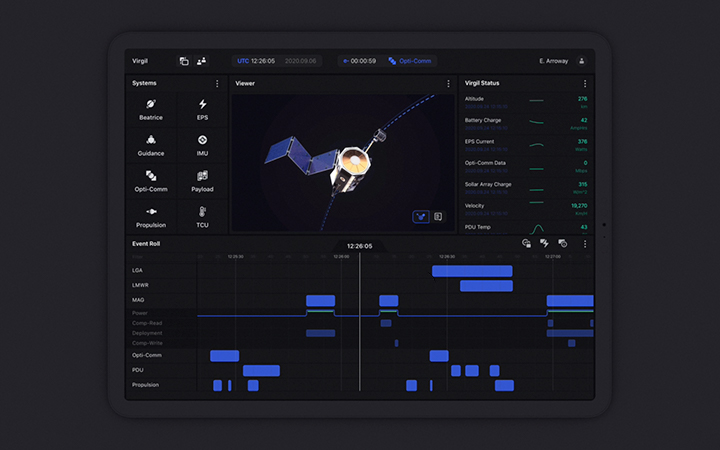Click the 276 altitude value
The height and width of the screenshot is (450, 720).
click(x=583, y=99)
